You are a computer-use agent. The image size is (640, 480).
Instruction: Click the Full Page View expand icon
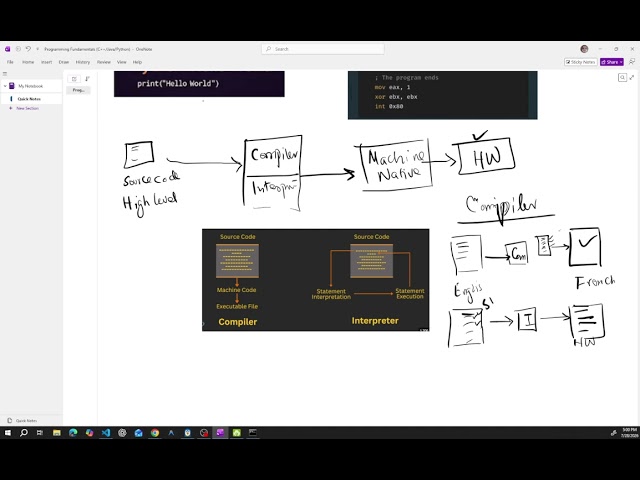[x=632, y=78]
